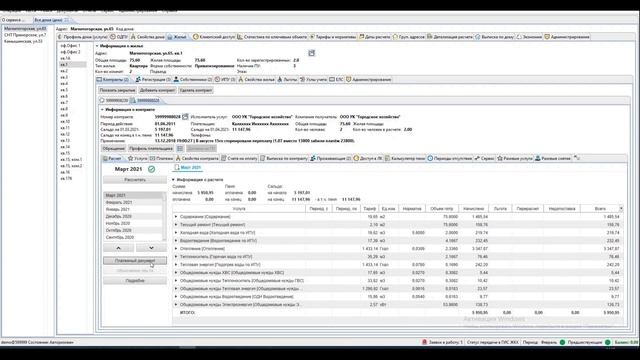The image size is (640, 360).
Task: Click the Регистрация (3) tab icon
Action: (138, 80)
